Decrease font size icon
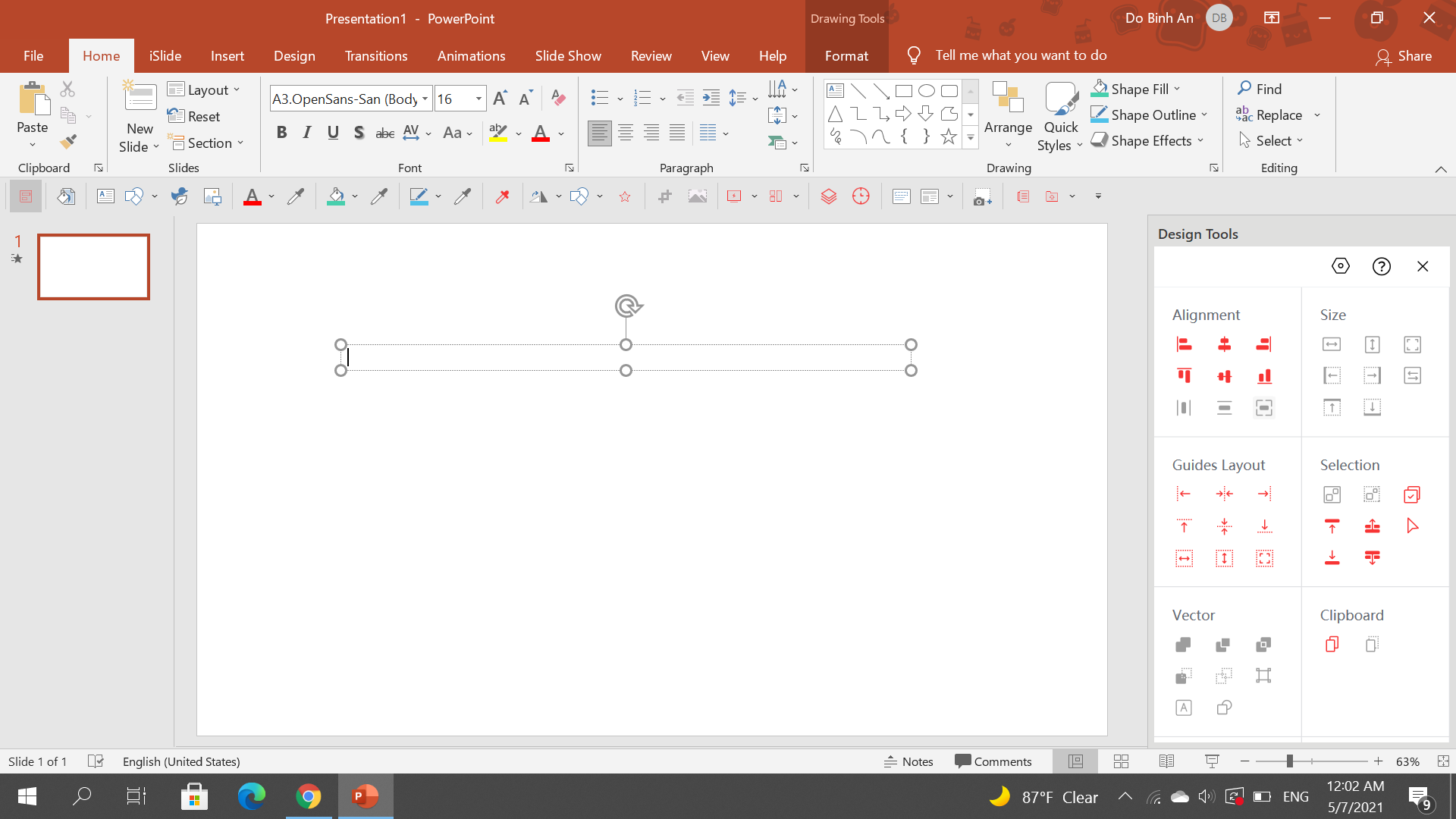Screen dimensions: 1456x819 point(526,98)
